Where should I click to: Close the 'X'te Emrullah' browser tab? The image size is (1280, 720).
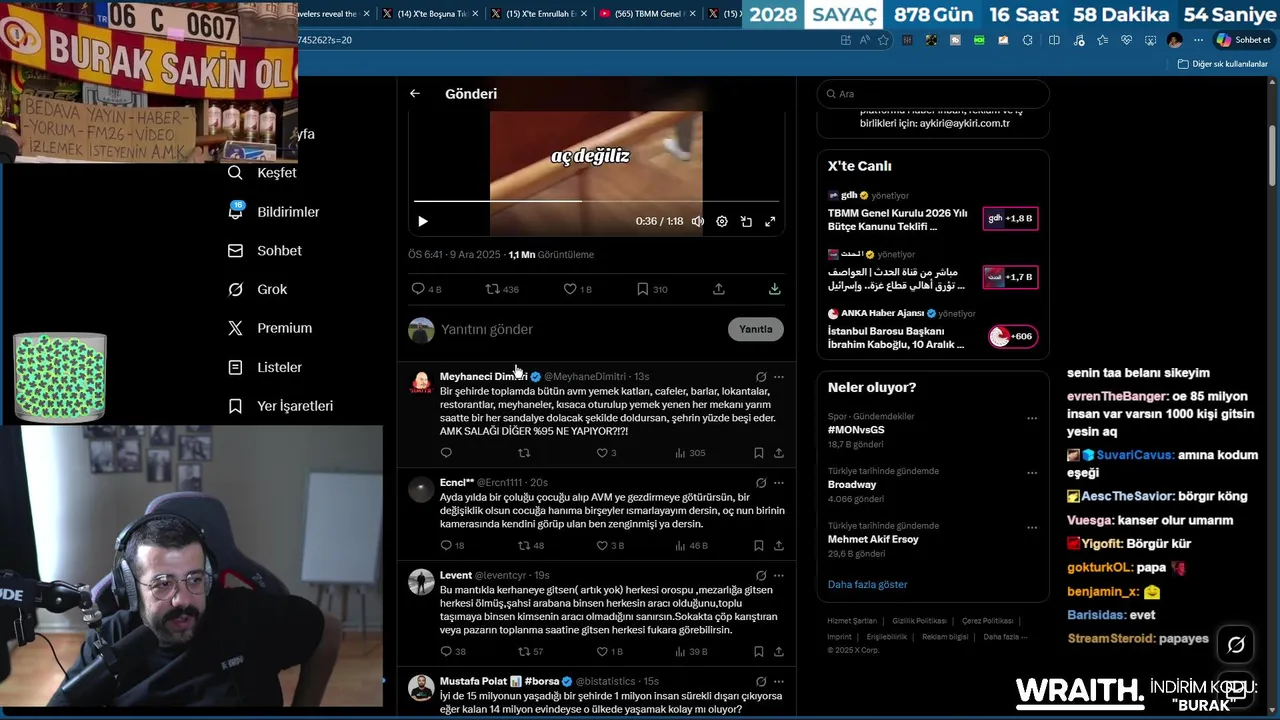[585, 14]
